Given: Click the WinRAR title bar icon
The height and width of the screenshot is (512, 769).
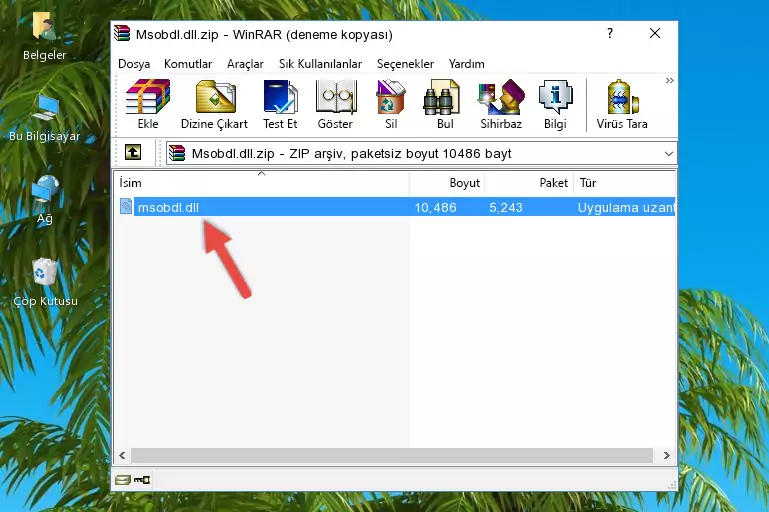Looking at the screenshot, I should pyautogui.click(x=122, y=33).
